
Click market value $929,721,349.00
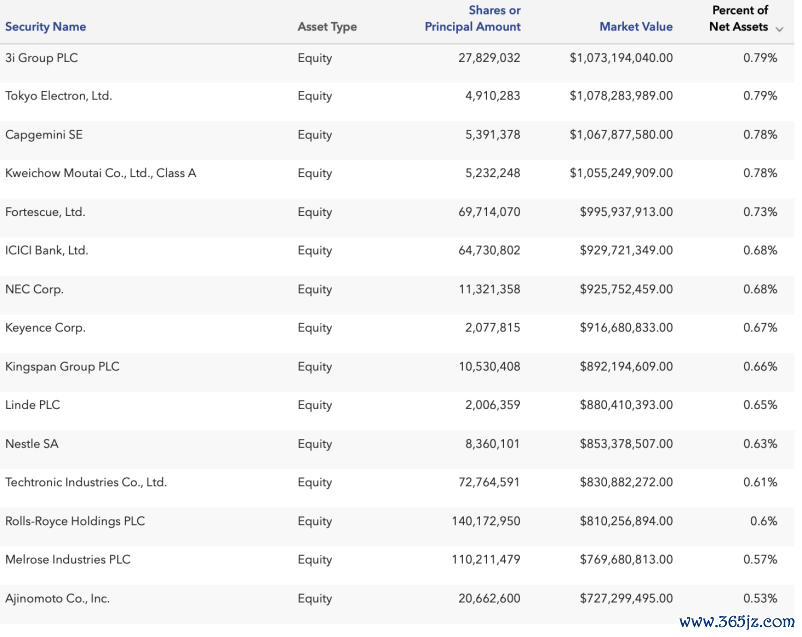626,251
